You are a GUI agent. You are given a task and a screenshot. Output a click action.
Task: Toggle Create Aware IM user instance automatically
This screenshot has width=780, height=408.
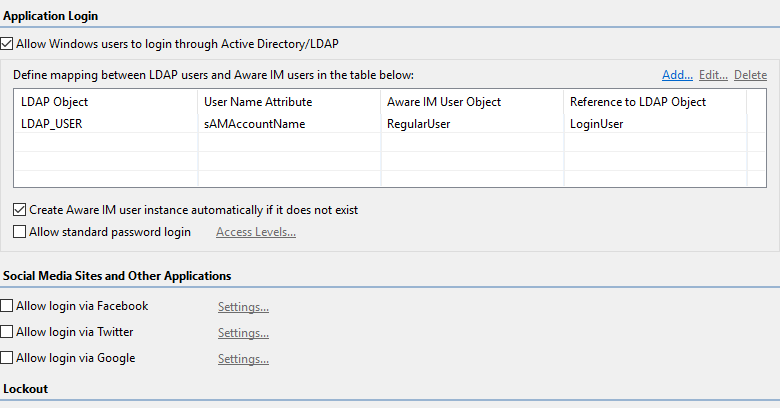click(x=19, y=210)
